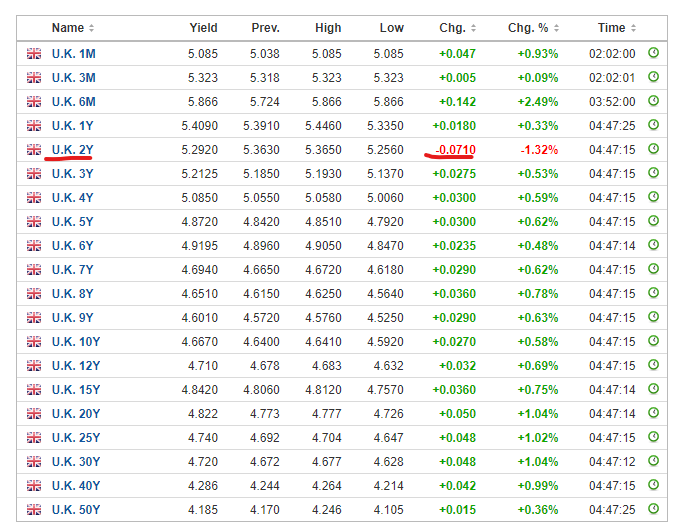Open the U.K. 40Y bond link
681x532 pixels.
tap(76, 486)
